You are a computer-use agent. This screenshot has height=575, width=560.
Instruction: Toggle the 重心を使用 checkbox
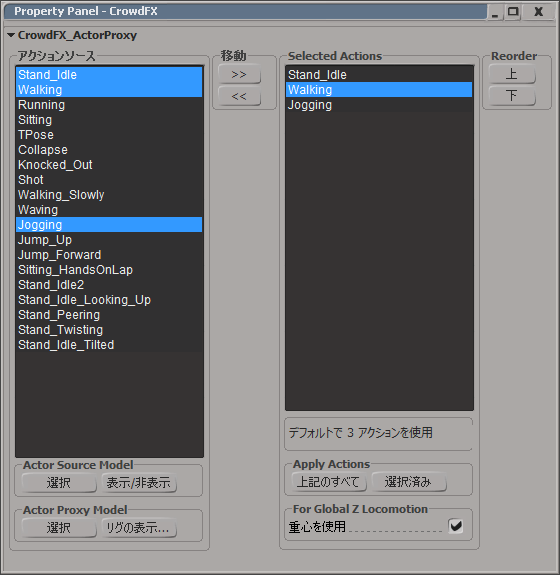pyautogui.click(x=455, y=527)
